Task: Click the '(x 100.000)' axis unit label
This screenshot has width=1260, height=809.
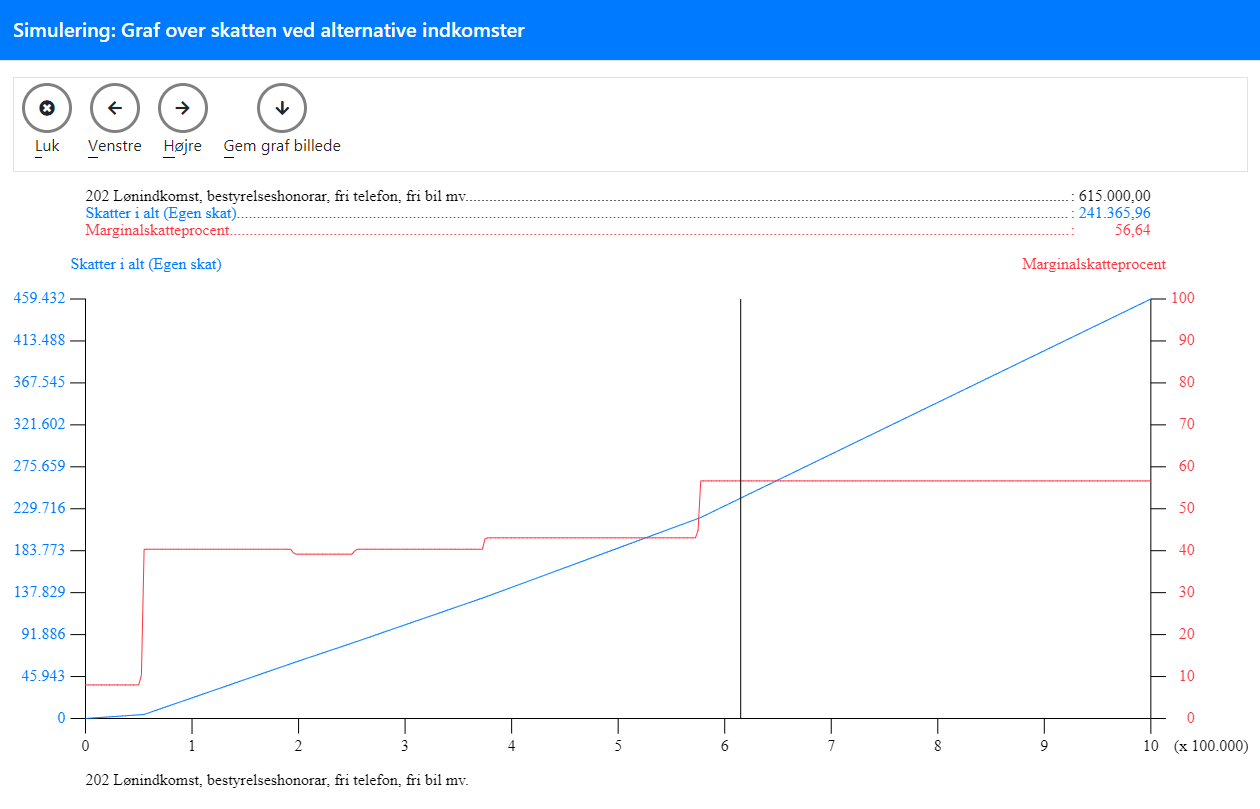Action: [1211, 746]
